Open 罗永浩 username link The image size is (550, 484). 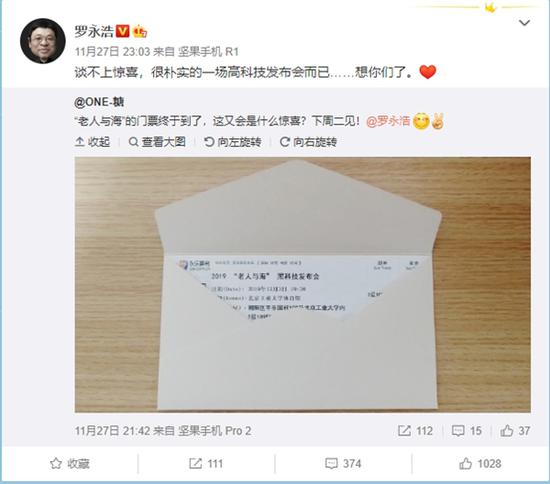(94, 32)
